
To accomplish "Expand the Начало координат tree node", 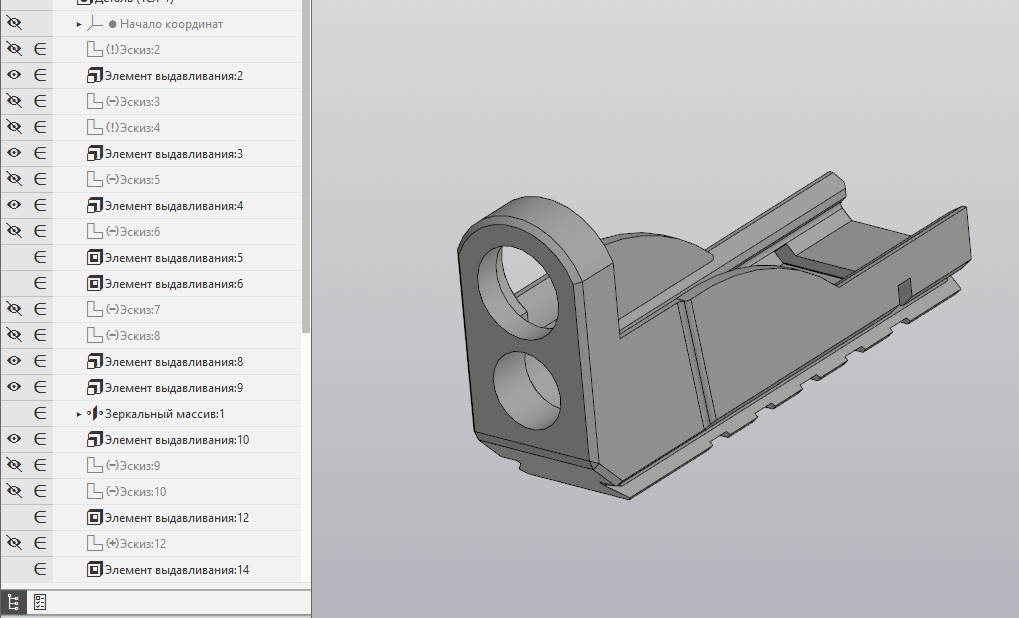I will [x=79, y=24].
